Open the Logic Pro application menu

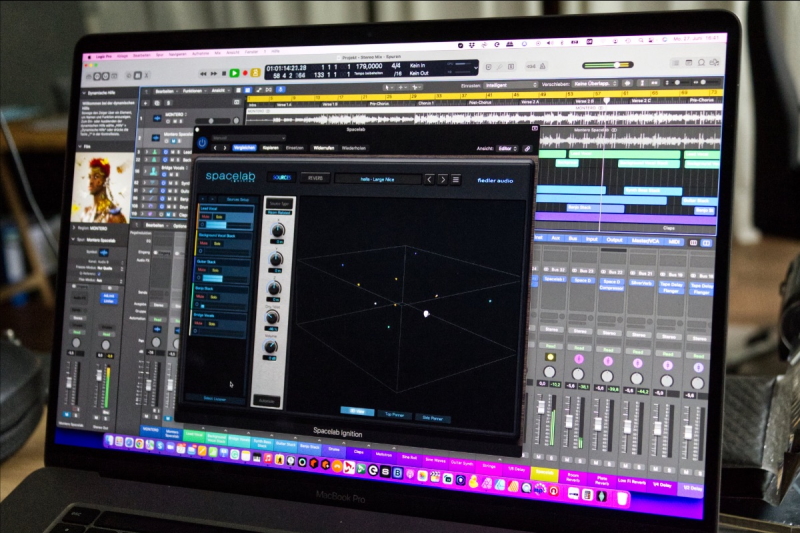[104, 56]
